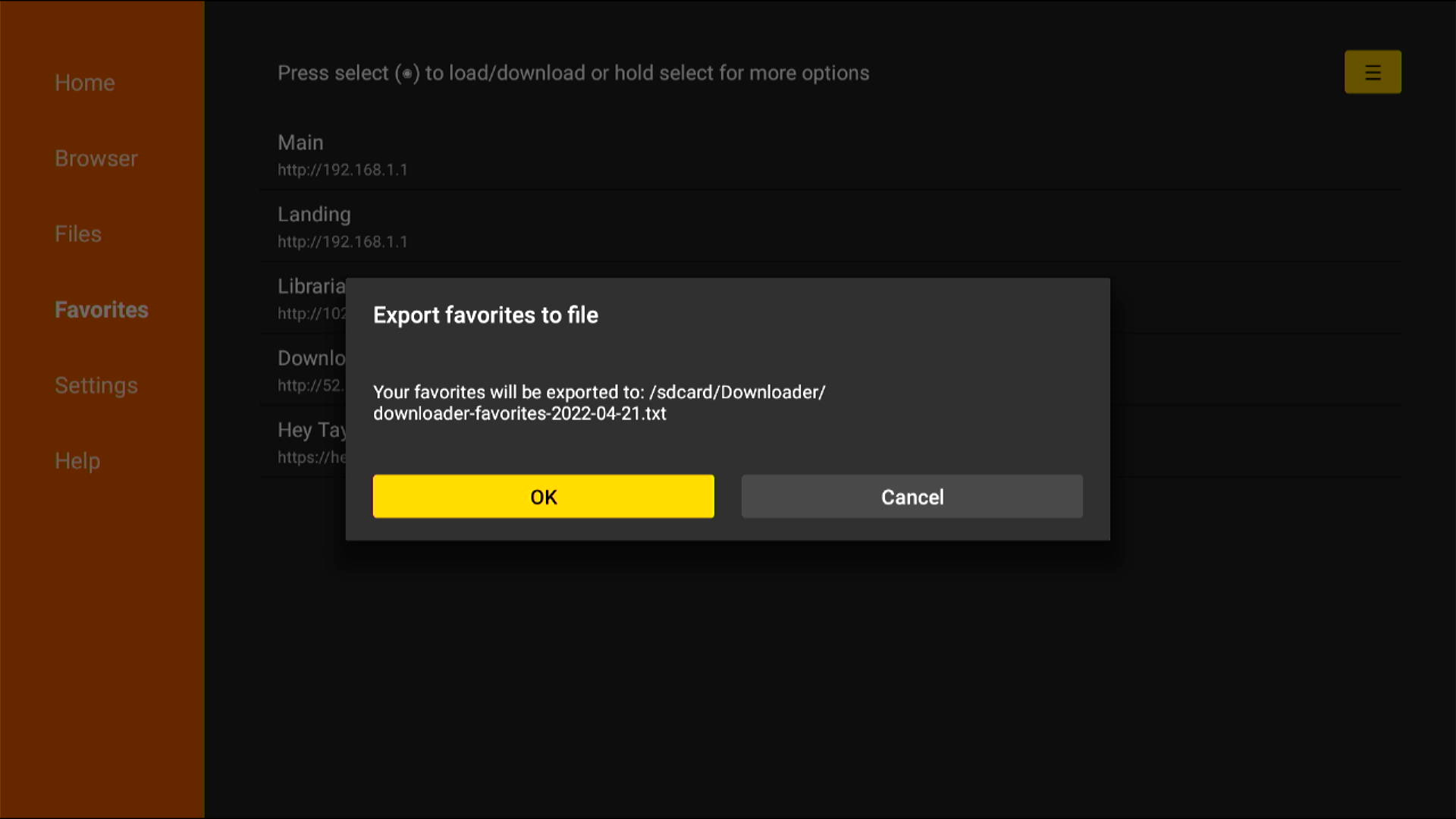The width and height of the screenshot is (1456, 819).
Task: Click the Downlo favorite item
Action: click(312, 358)
